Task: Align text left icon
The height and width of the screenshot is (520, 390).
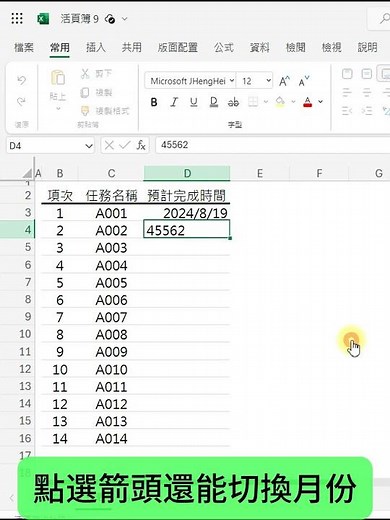Action: 347,92
